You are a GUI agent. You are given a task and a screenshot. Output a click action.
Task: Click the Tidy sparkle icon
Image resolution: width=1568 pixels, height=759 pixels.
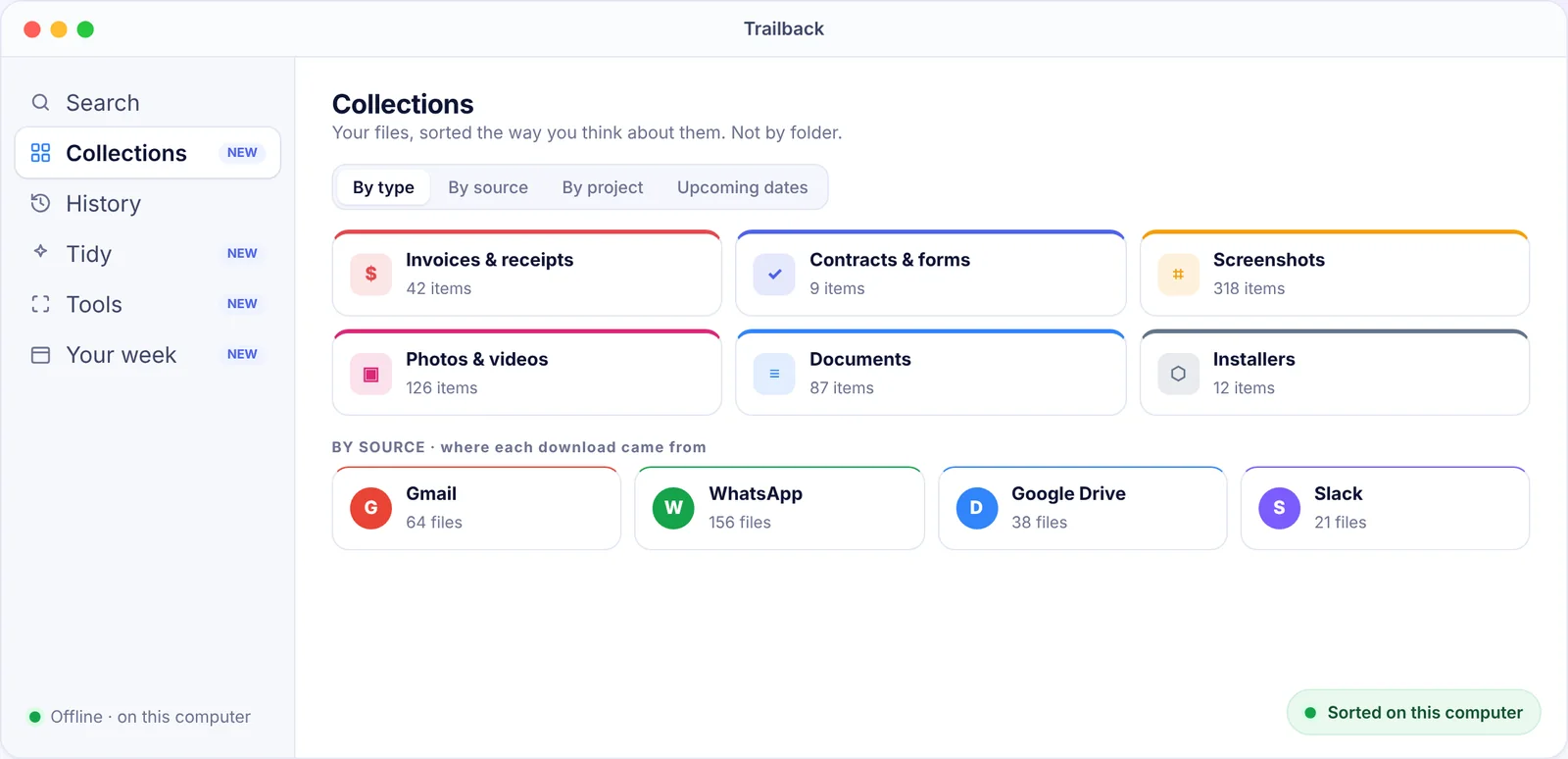coord(40,251)
